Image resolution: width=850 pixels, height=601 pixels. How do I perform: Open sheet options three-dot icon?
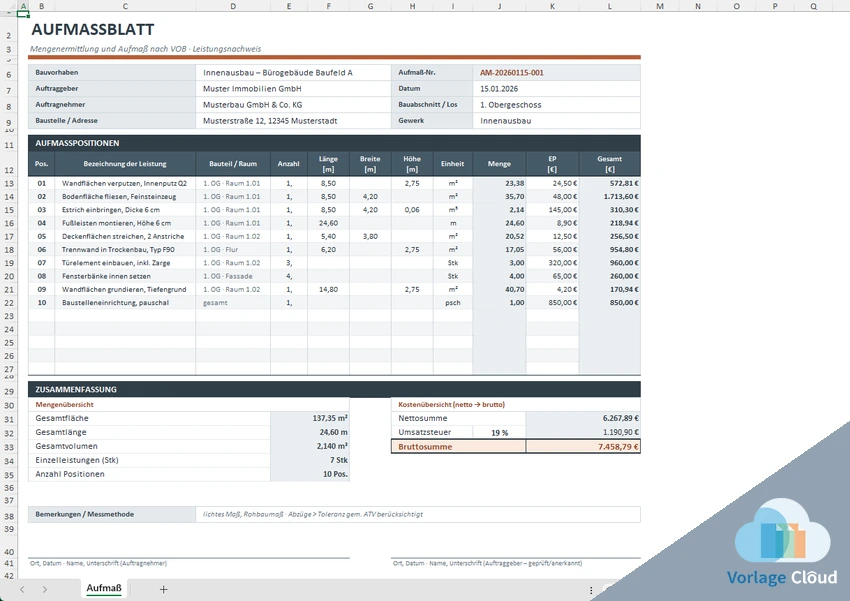[591, 590]
